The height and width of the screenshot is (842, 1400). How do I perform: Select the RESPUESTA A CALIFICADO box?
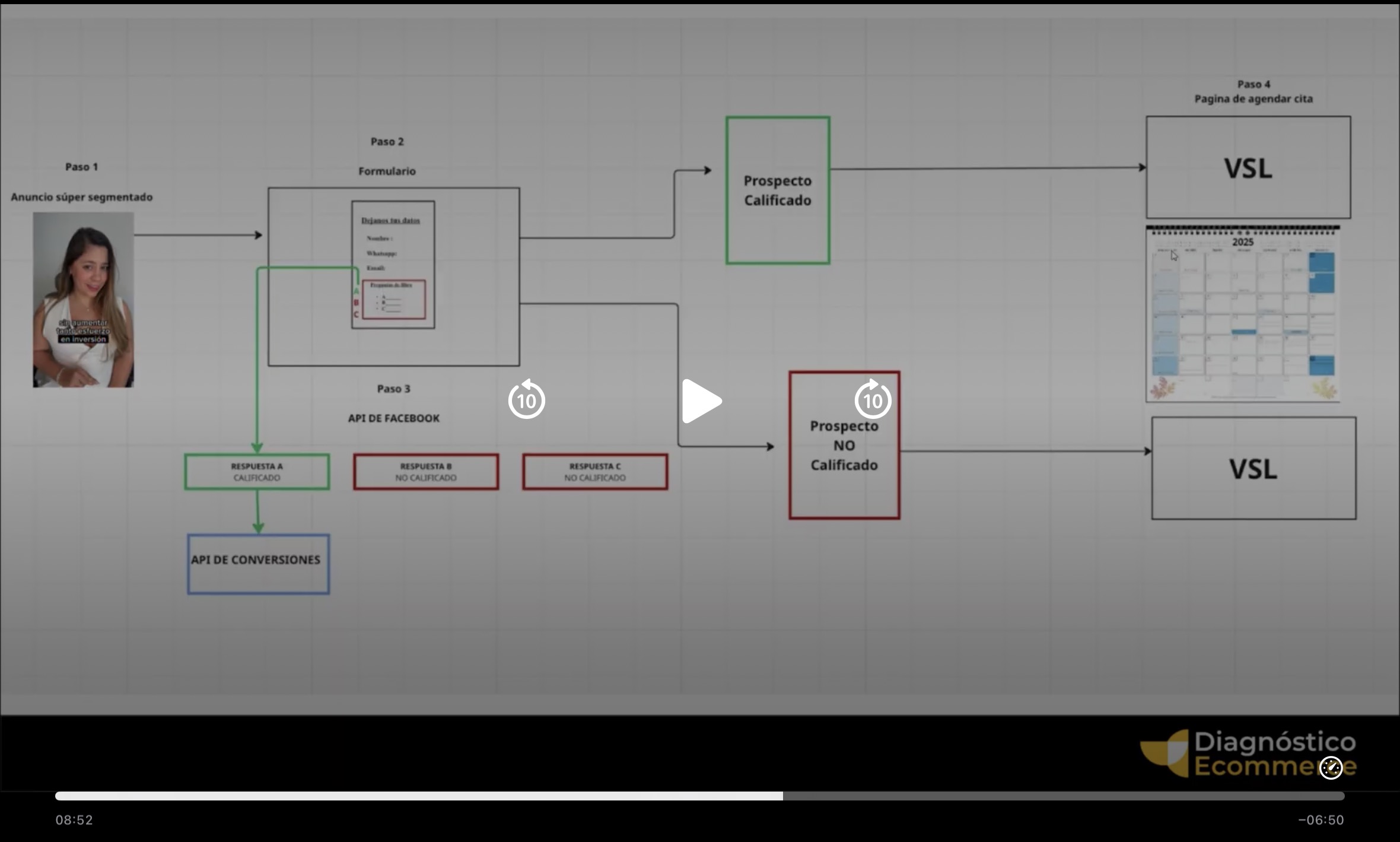tap(257, 472)
